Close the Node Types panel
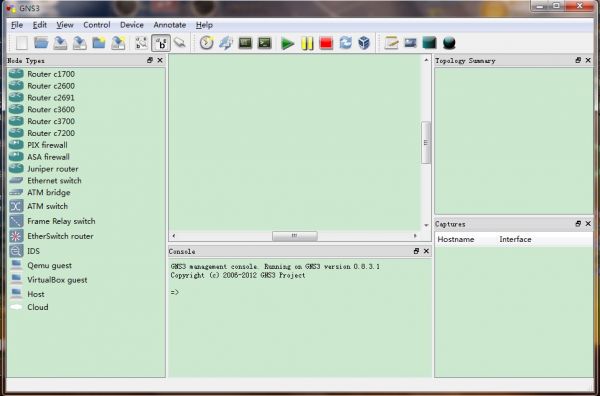This screenshot has height=396, width=600. coord(160,60)
